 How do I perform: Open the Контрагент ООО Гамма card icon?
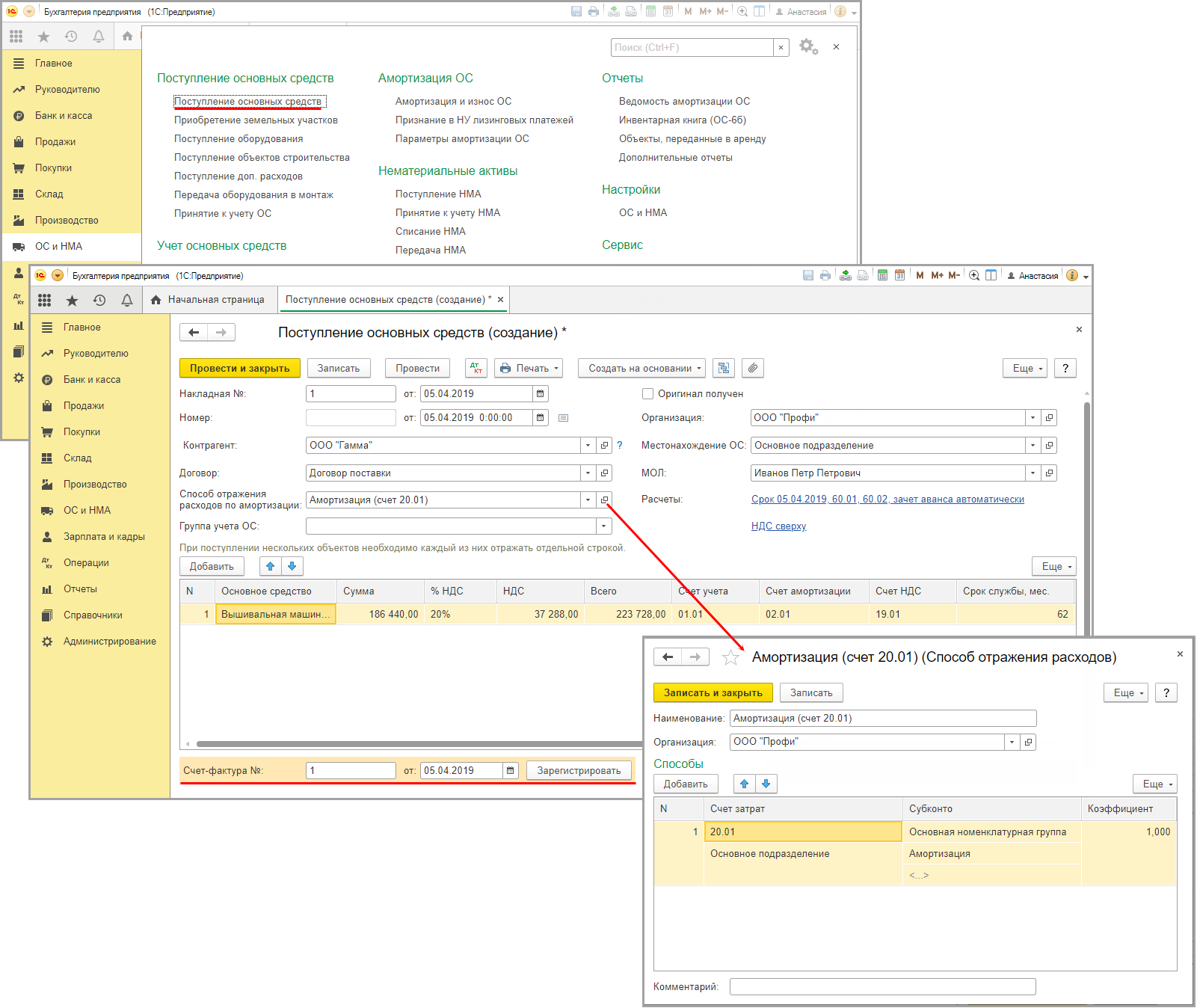605,445
